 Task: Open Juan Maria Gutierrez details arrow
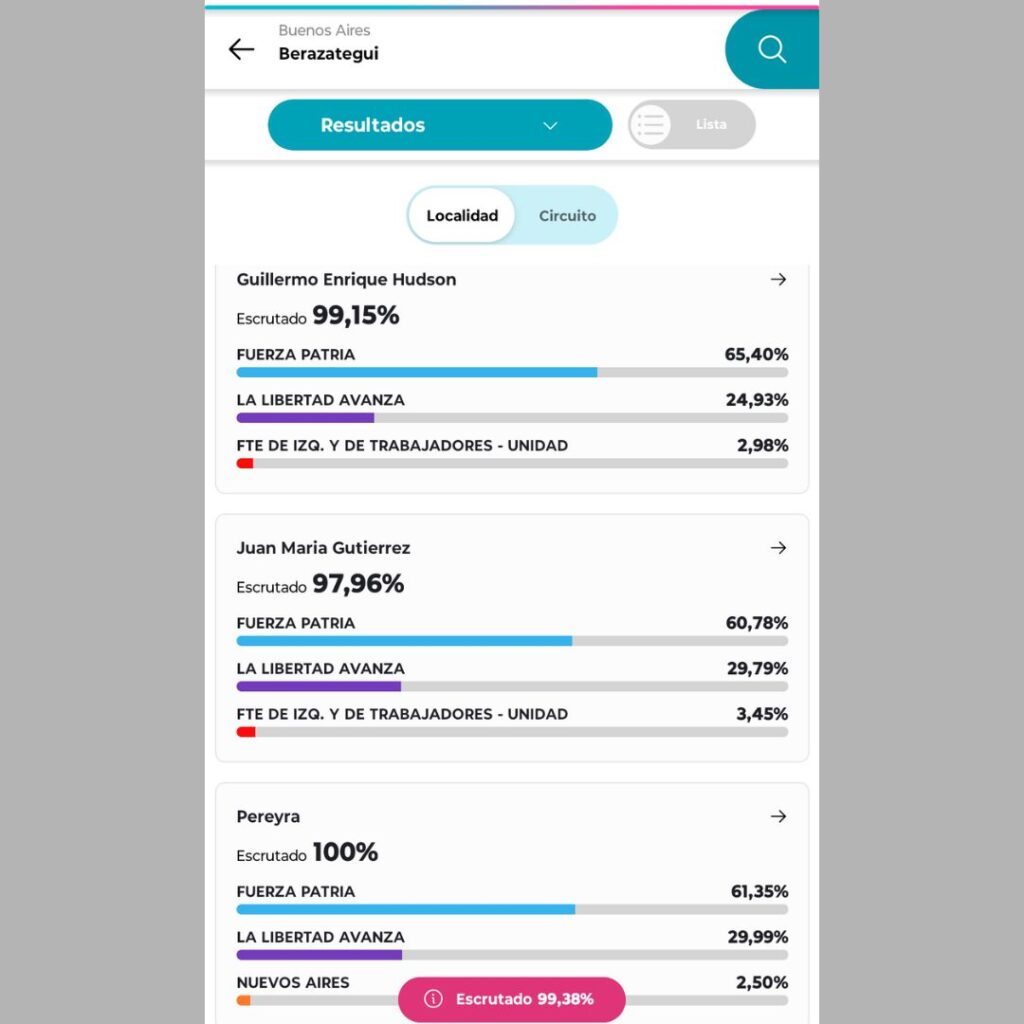pos(778,548)
